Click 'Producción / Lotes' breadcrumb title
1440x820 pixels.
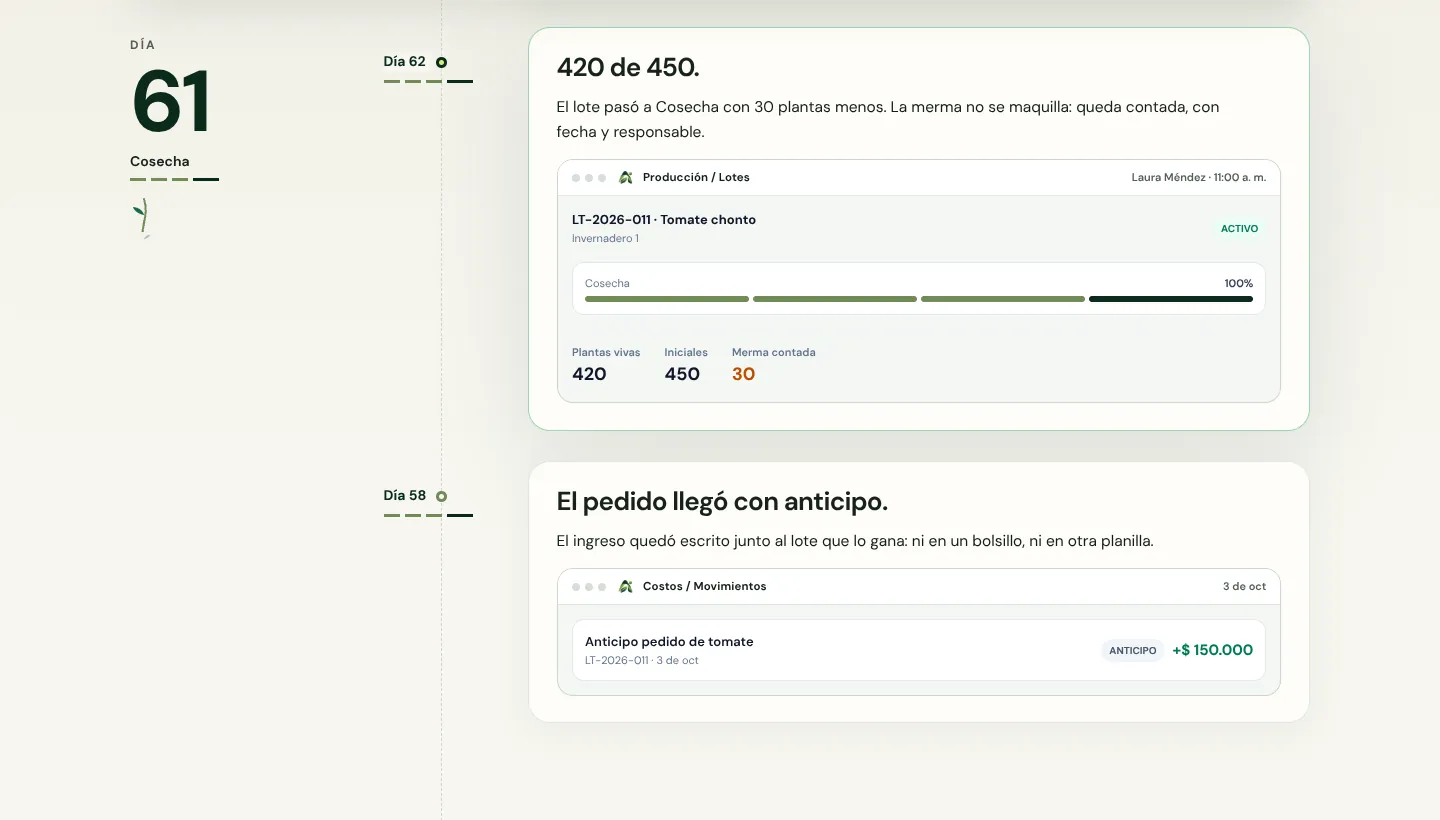coord(696,177)
